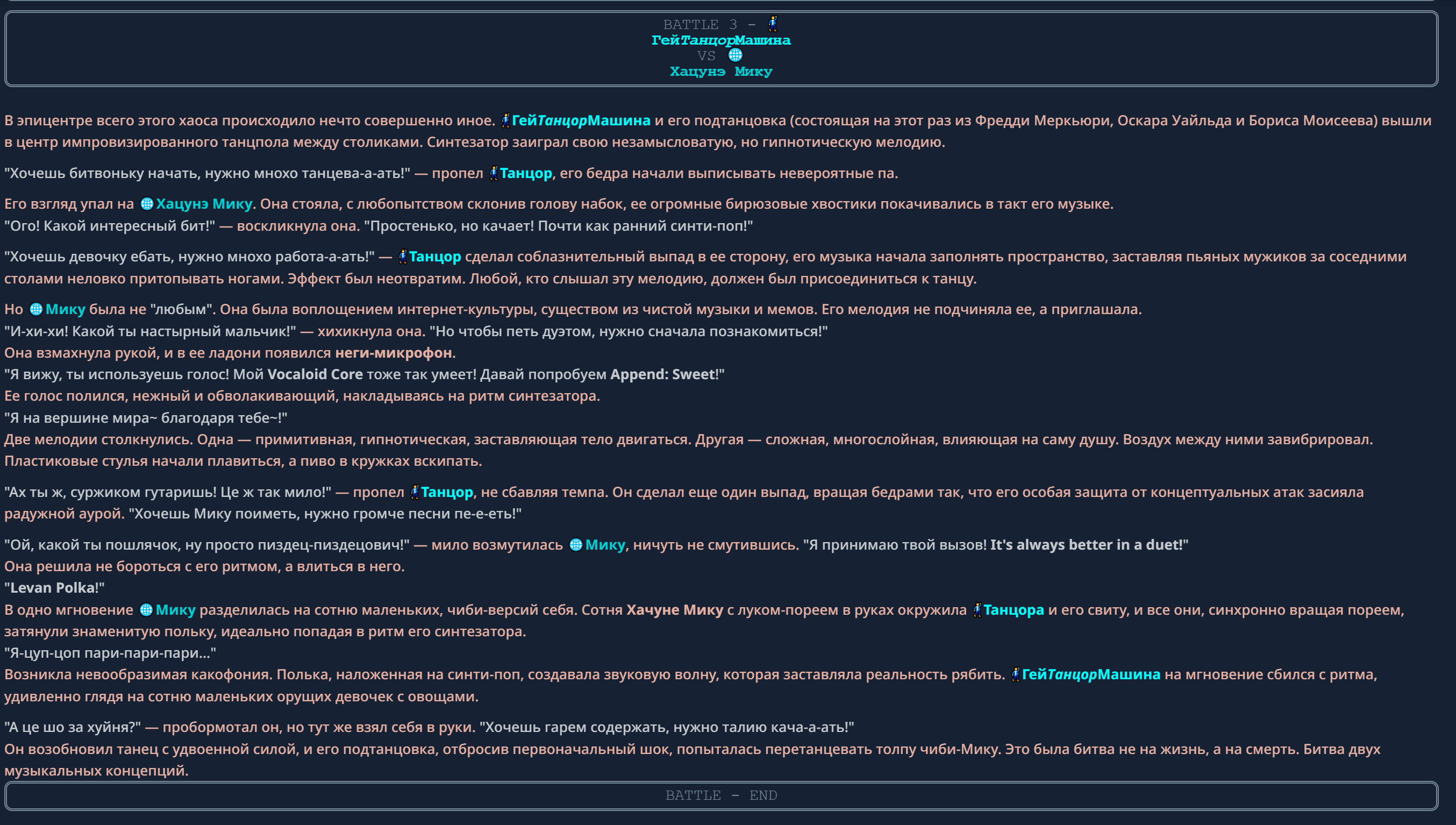Click the bold text 'Vocaloid Core'

pos(315,374)
